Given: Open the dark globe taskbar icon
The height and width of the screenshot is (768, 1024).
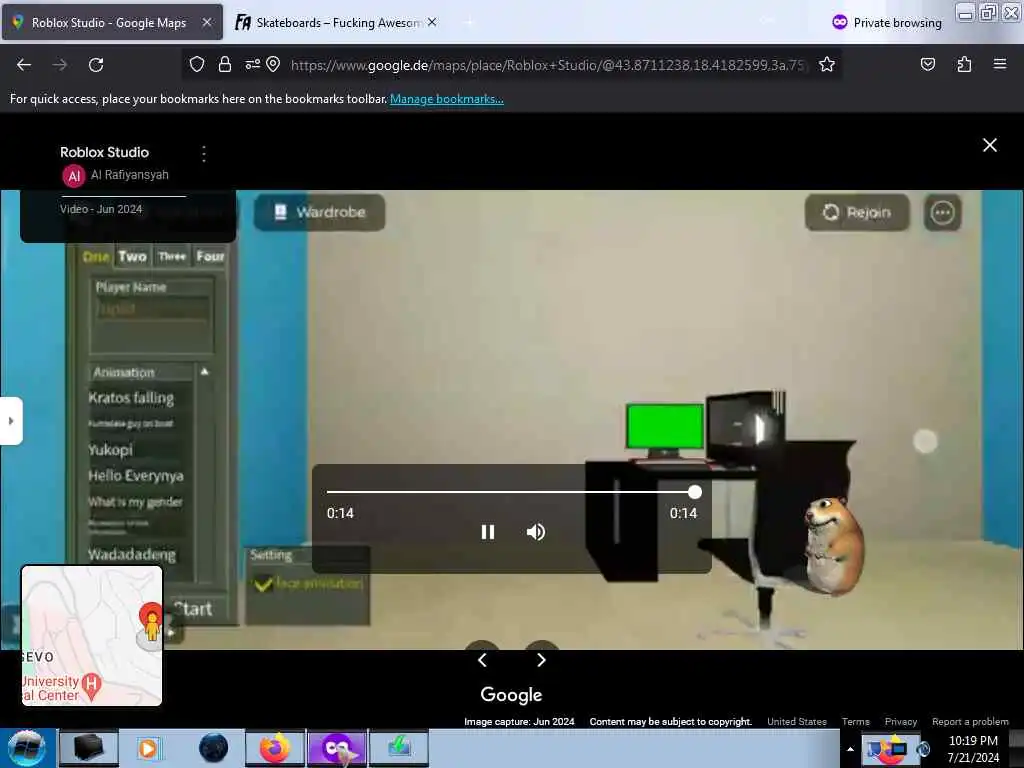Looking at the screenshot, I should 213,748.
